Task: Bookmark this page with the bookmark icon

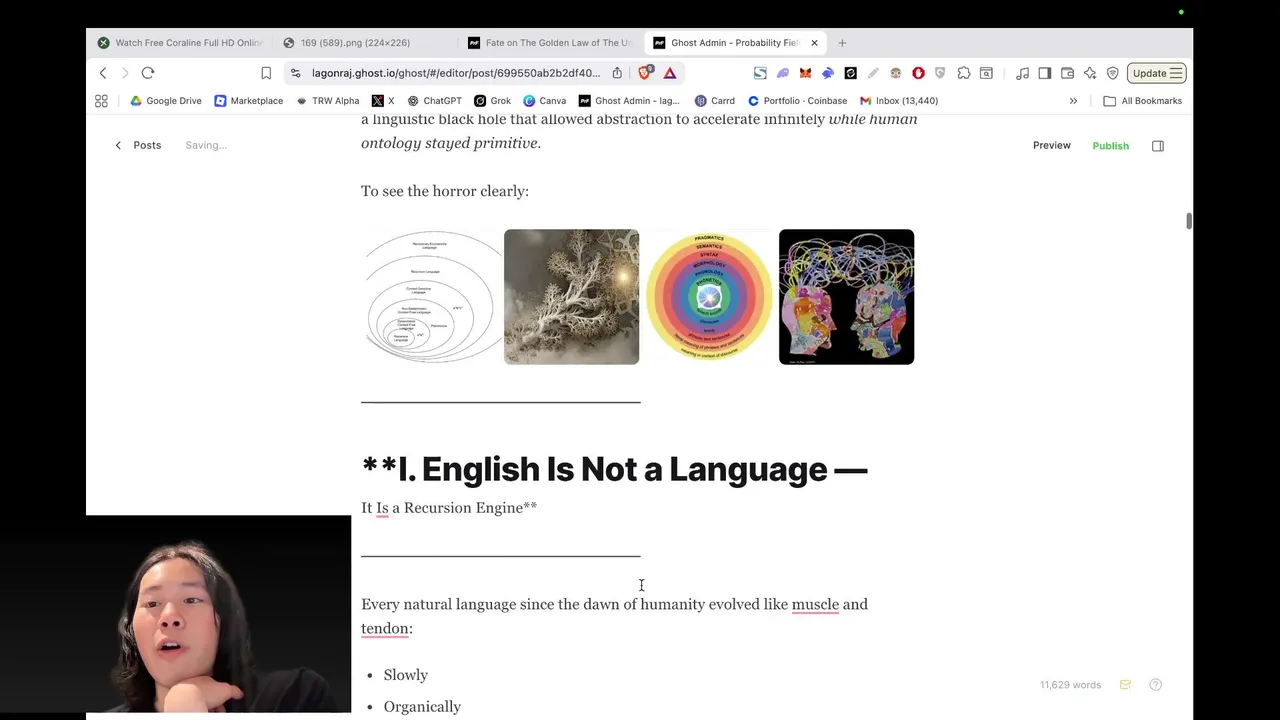Action: (x=266, y=73)
